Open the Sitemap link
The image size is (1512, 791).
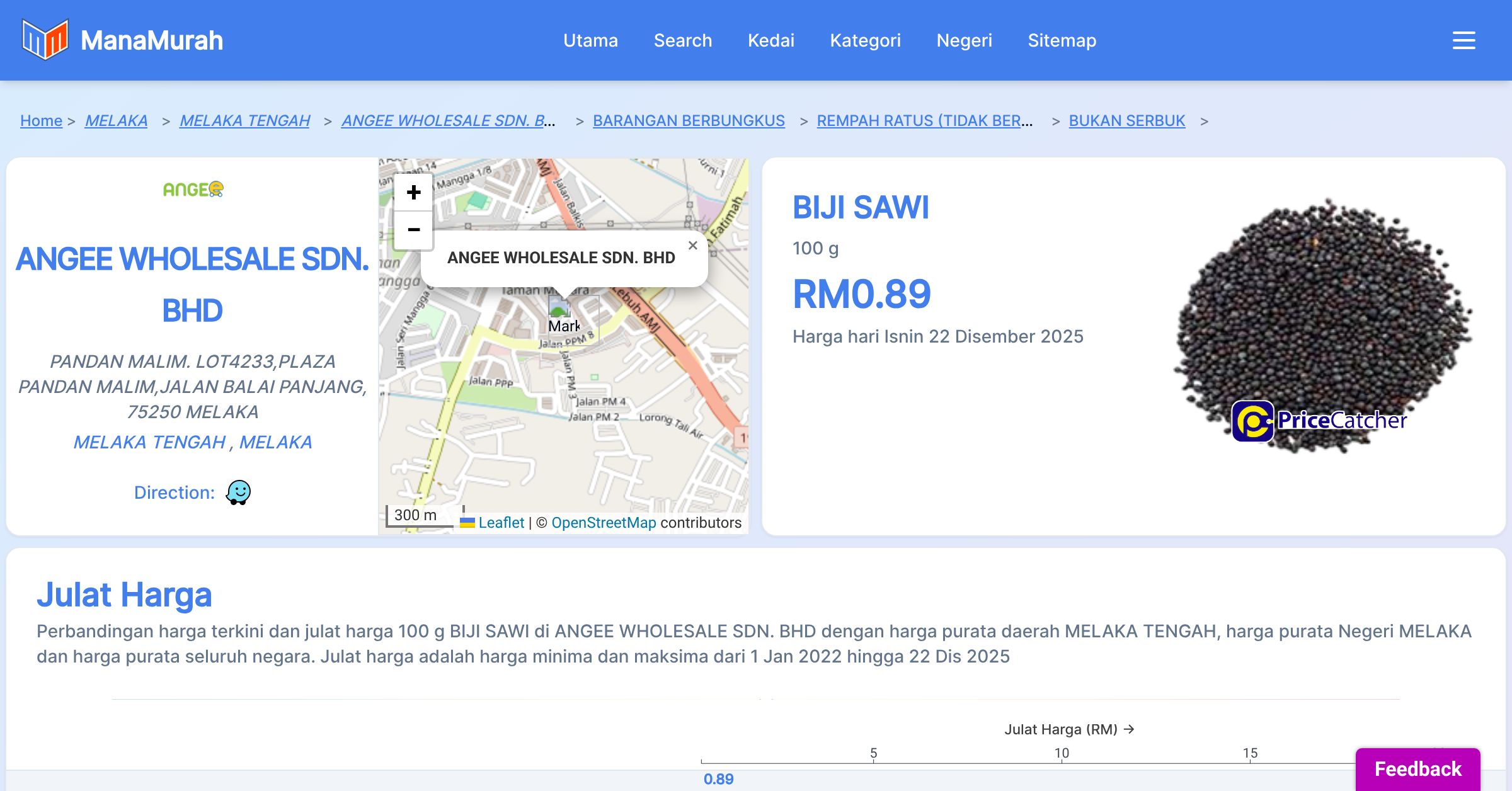pos(1062,40)
